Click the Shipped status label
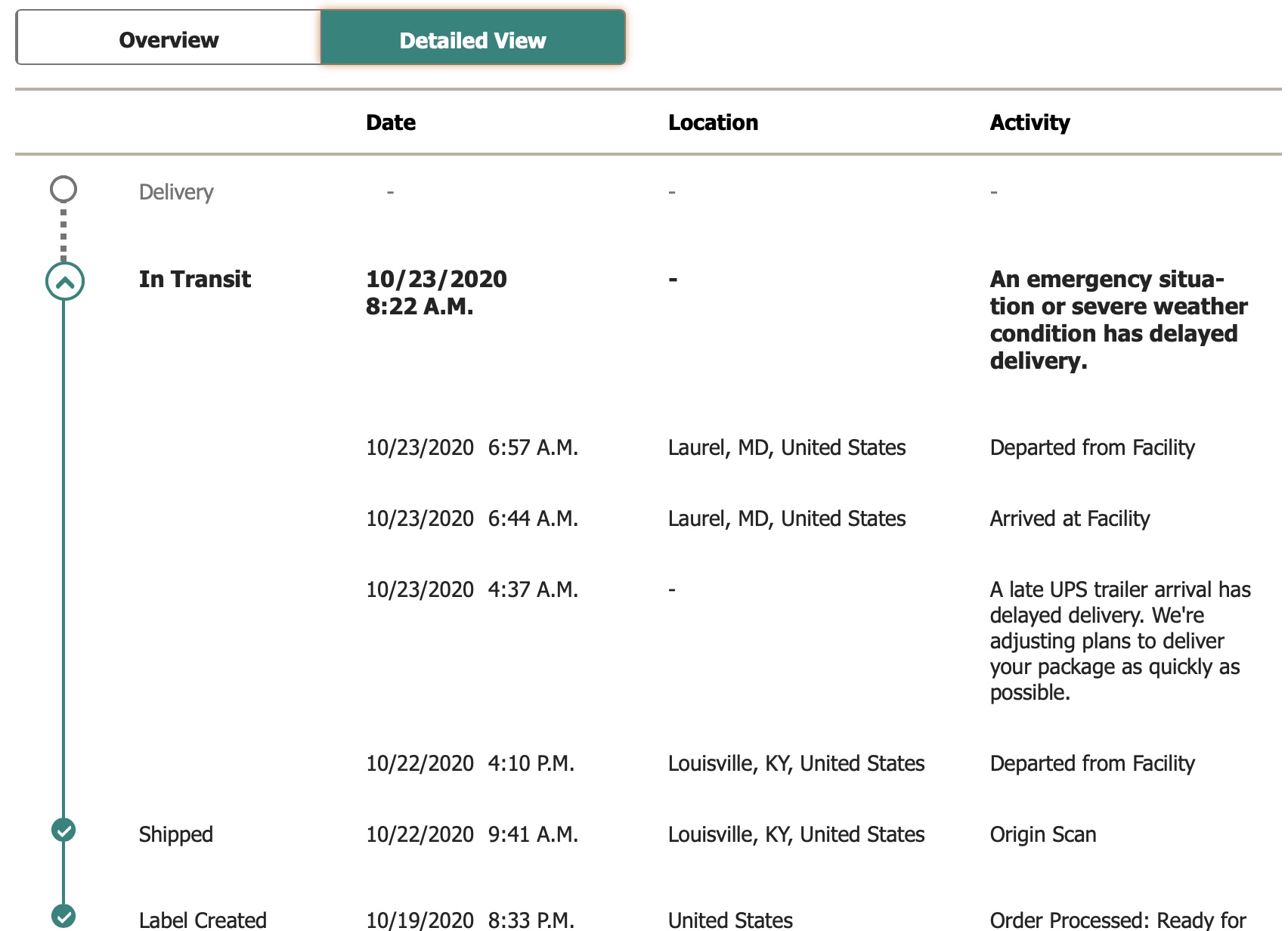Screen dimensions: 1288x931 click(176, 834)
